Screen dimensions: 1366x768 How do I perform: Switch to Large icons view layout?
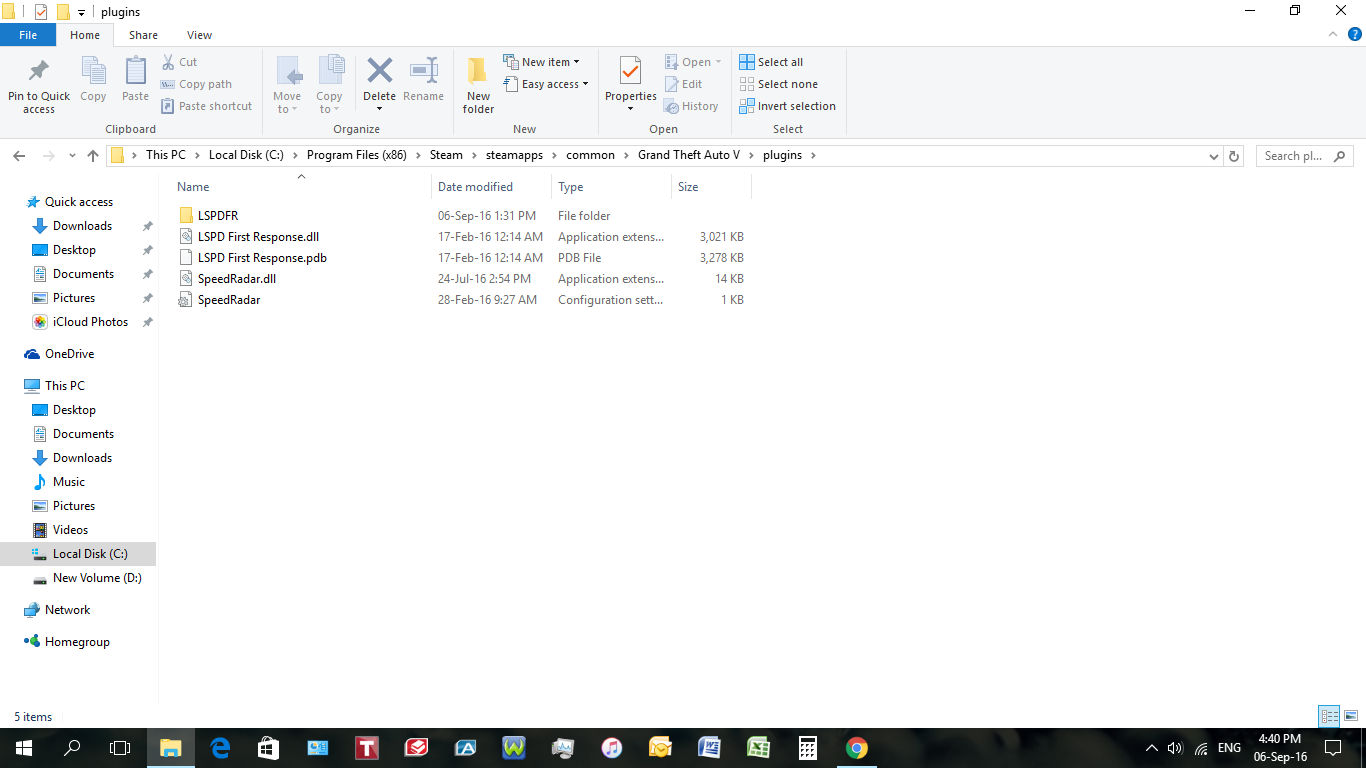1351,716
